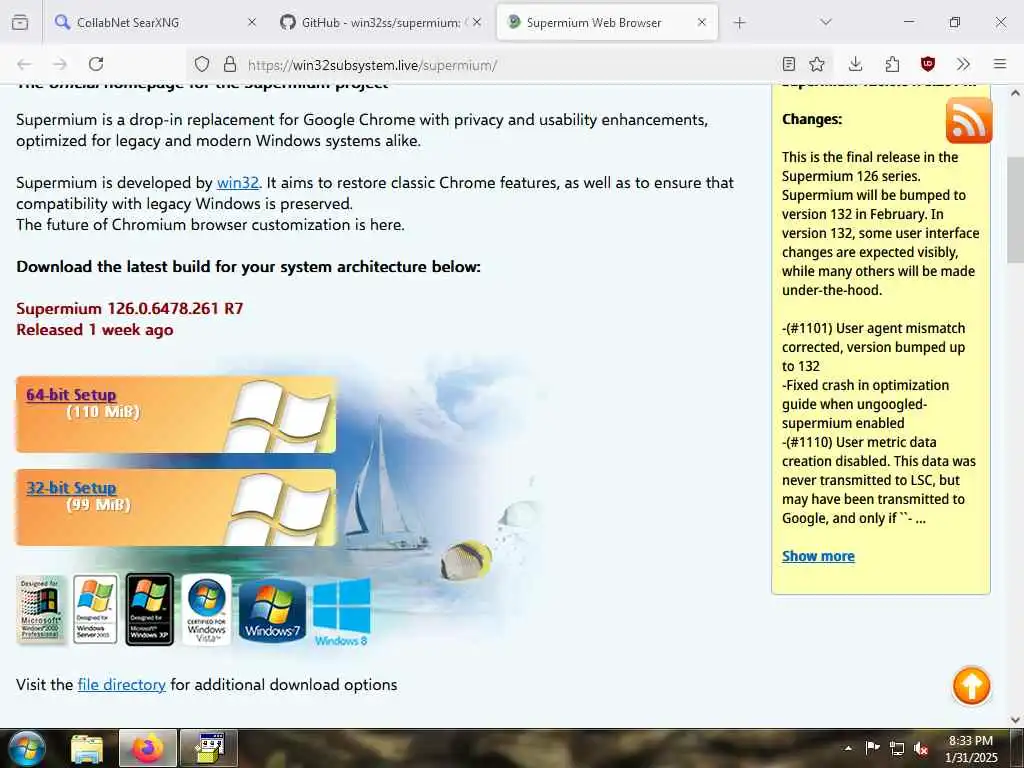Bookmark this page with star icon
The width and height of the screenshot is (1024, 768).
coord(816,64)
